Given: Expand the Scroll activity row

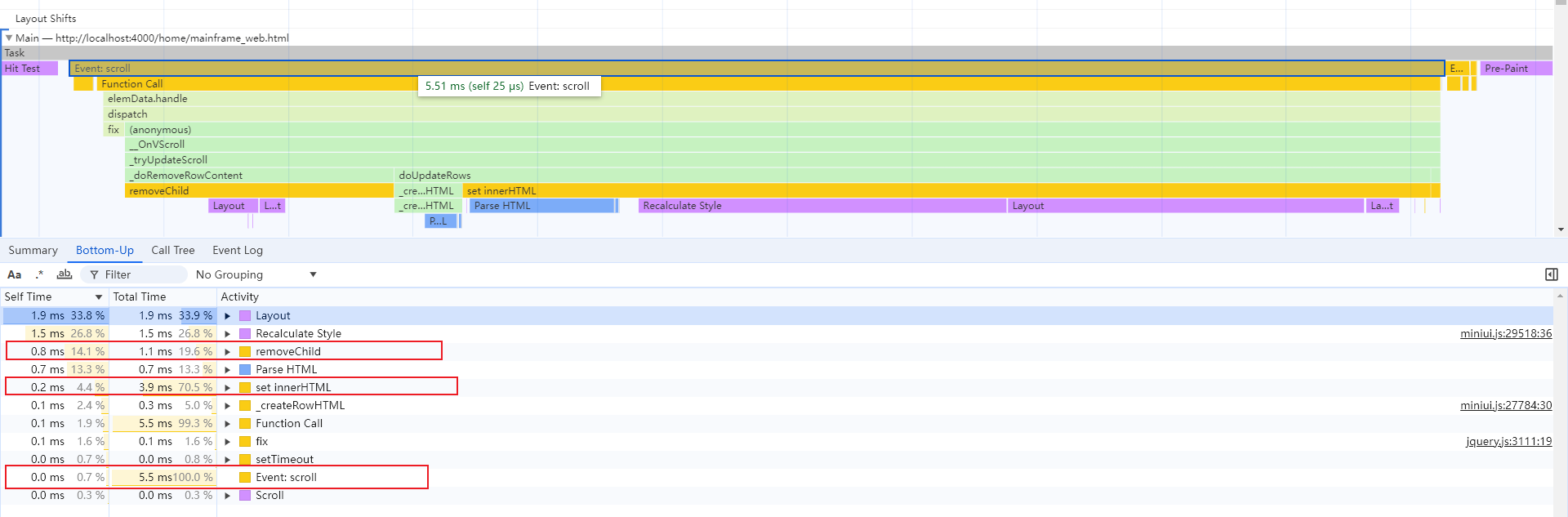Looking at the screenshot, I should 228,496.
